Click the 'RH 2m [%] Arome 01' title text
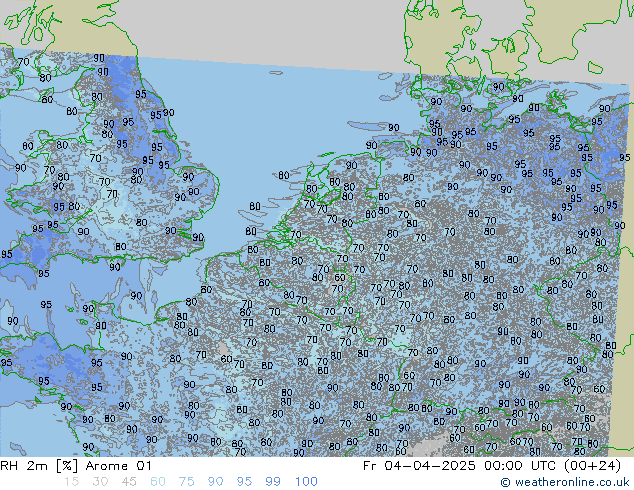 click(x=76, y=466)
